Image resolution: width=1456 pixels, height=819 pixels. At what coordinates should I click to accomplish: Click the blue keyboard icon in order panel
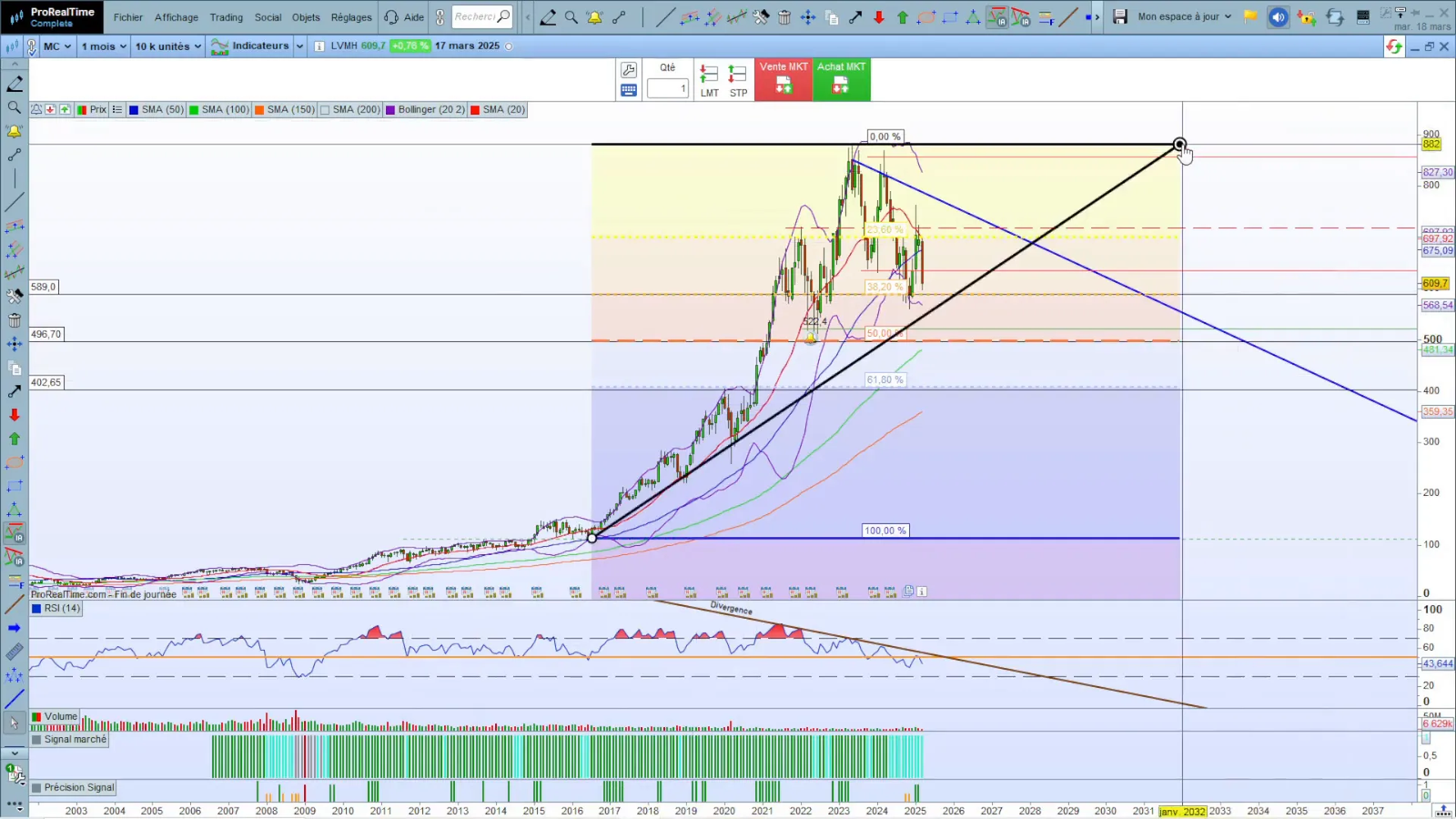tap(629, 90)
